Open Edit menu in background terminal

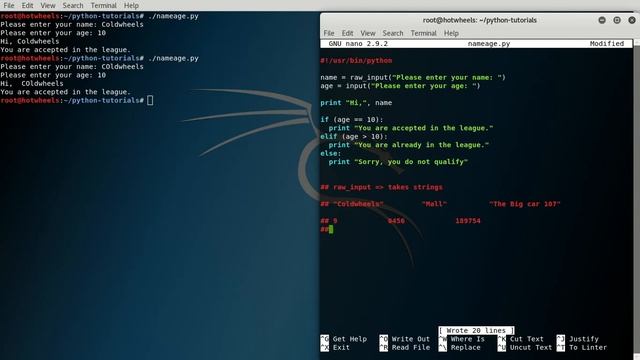pyautogui.click(x=27, y=5)
